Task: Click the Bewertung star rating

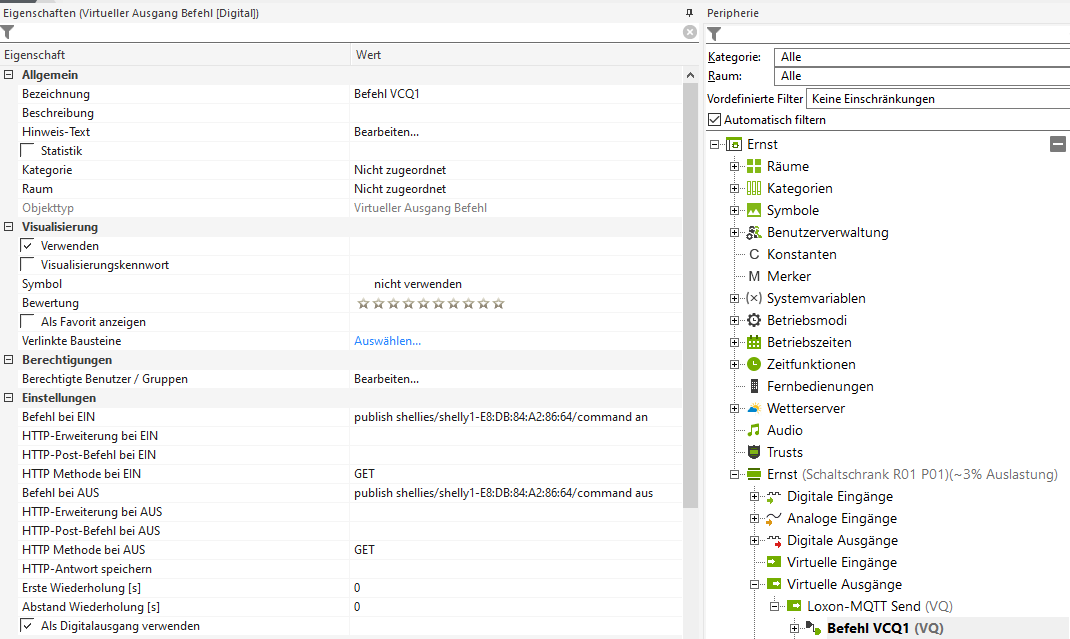Action: pos(430,303)
